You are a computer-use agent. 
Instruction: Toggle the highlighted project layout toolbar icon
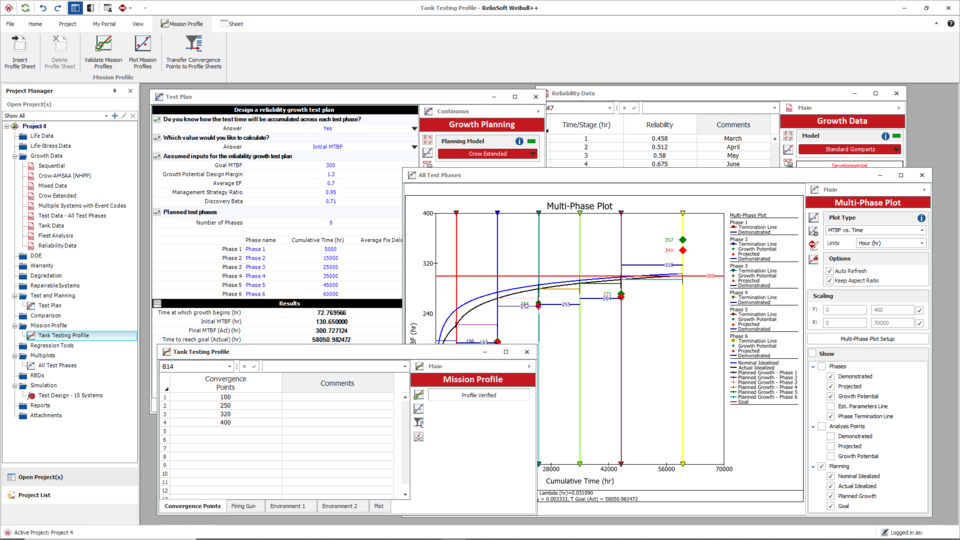75,8
